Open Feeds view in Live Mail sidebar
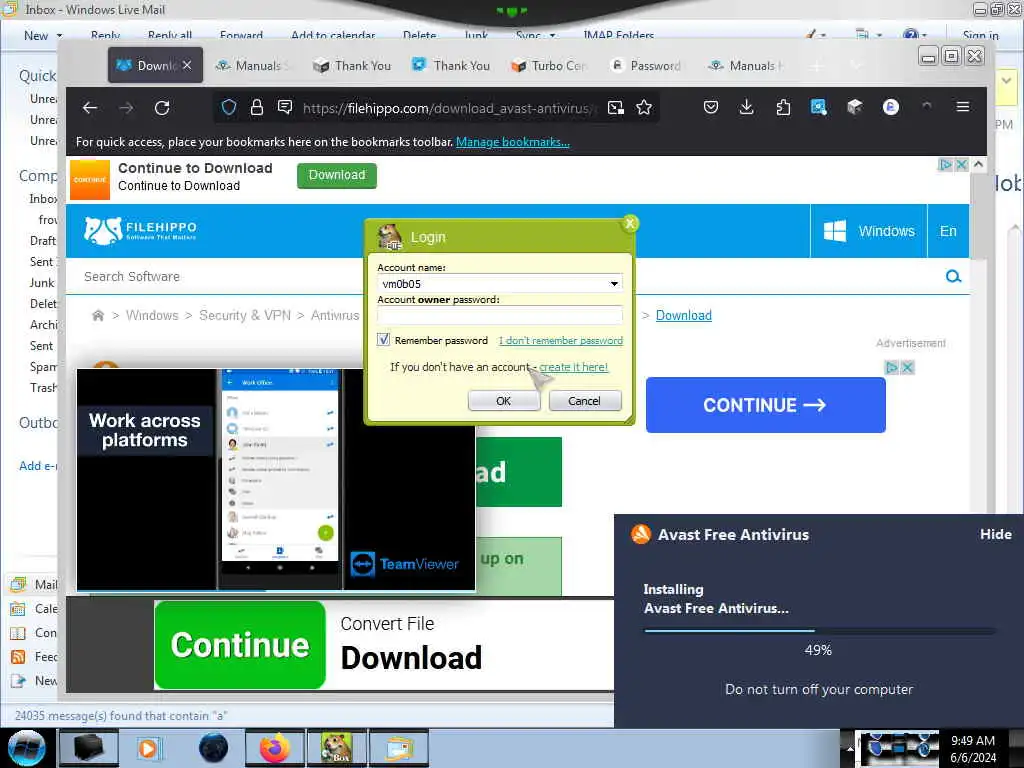This screenshot has width=1024, height=768. click(35, 656)
